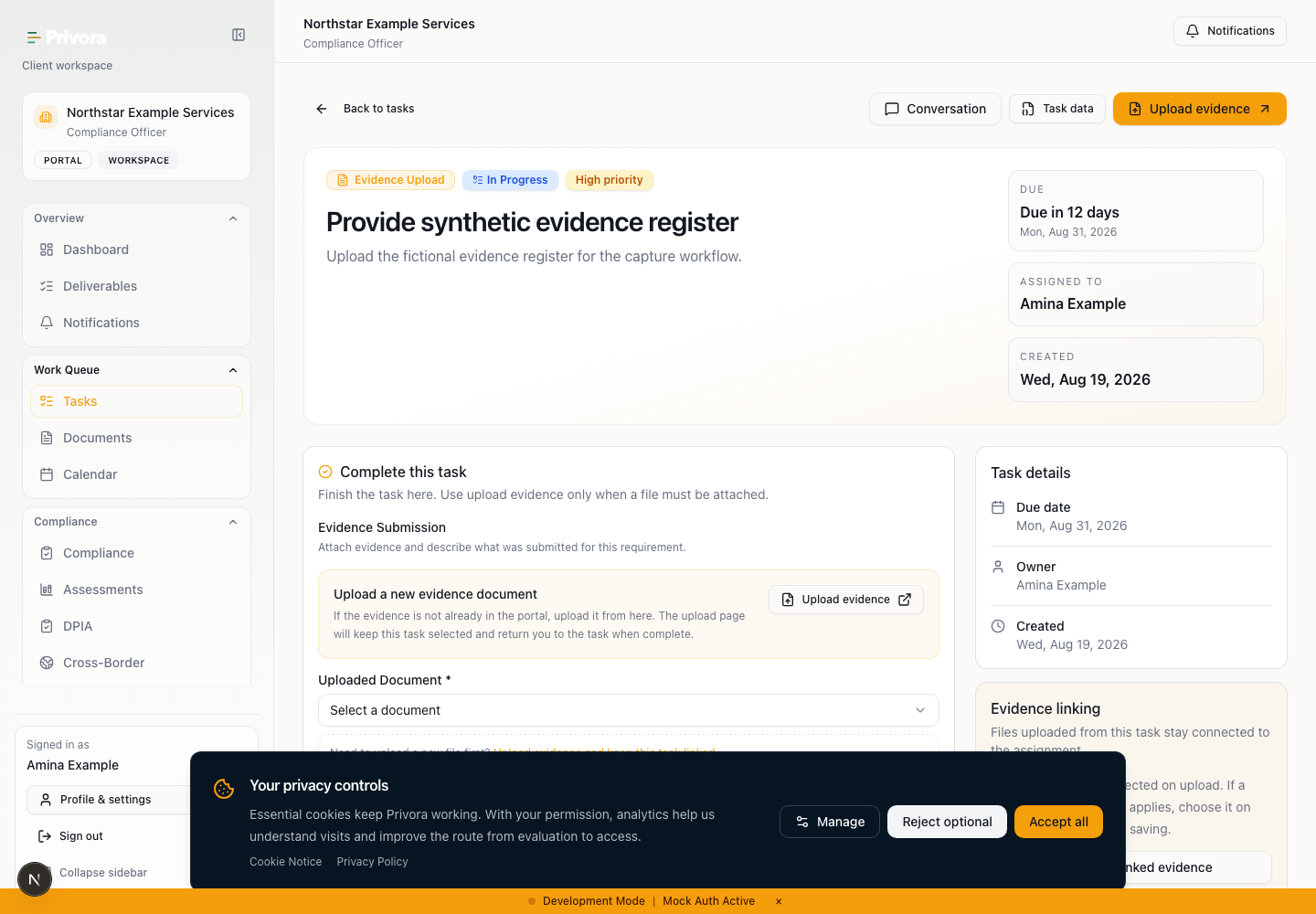Click the WORKSPACE badge
This screenshot has height=914, width=1316.
coord(139,160)
